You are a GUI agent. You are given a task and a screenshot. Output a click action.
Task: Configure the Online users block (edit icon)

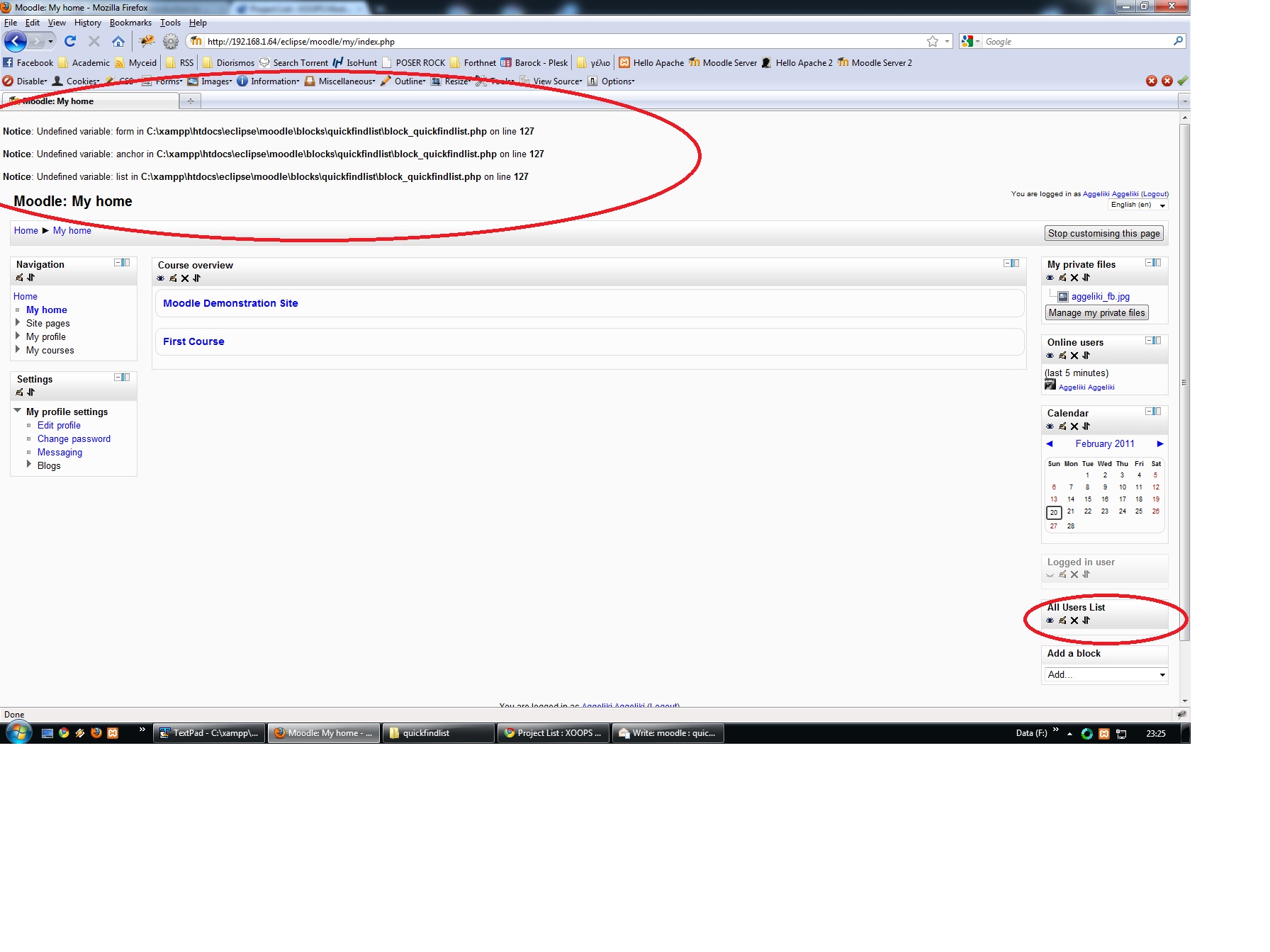[x=1062, y=356]
